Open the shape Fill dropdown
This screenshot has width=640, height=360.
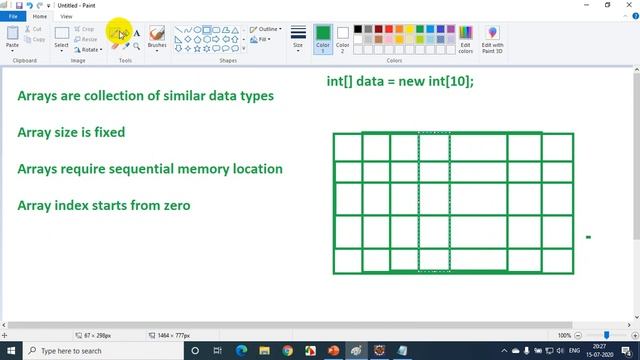point(260,39)
